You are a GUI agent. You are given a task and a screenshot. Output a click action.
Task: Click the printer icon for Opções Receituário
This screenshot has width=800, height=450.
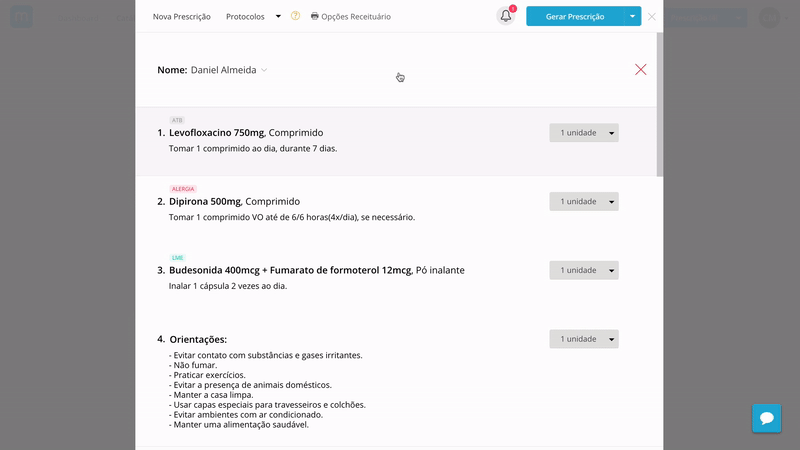pos(314,16)
